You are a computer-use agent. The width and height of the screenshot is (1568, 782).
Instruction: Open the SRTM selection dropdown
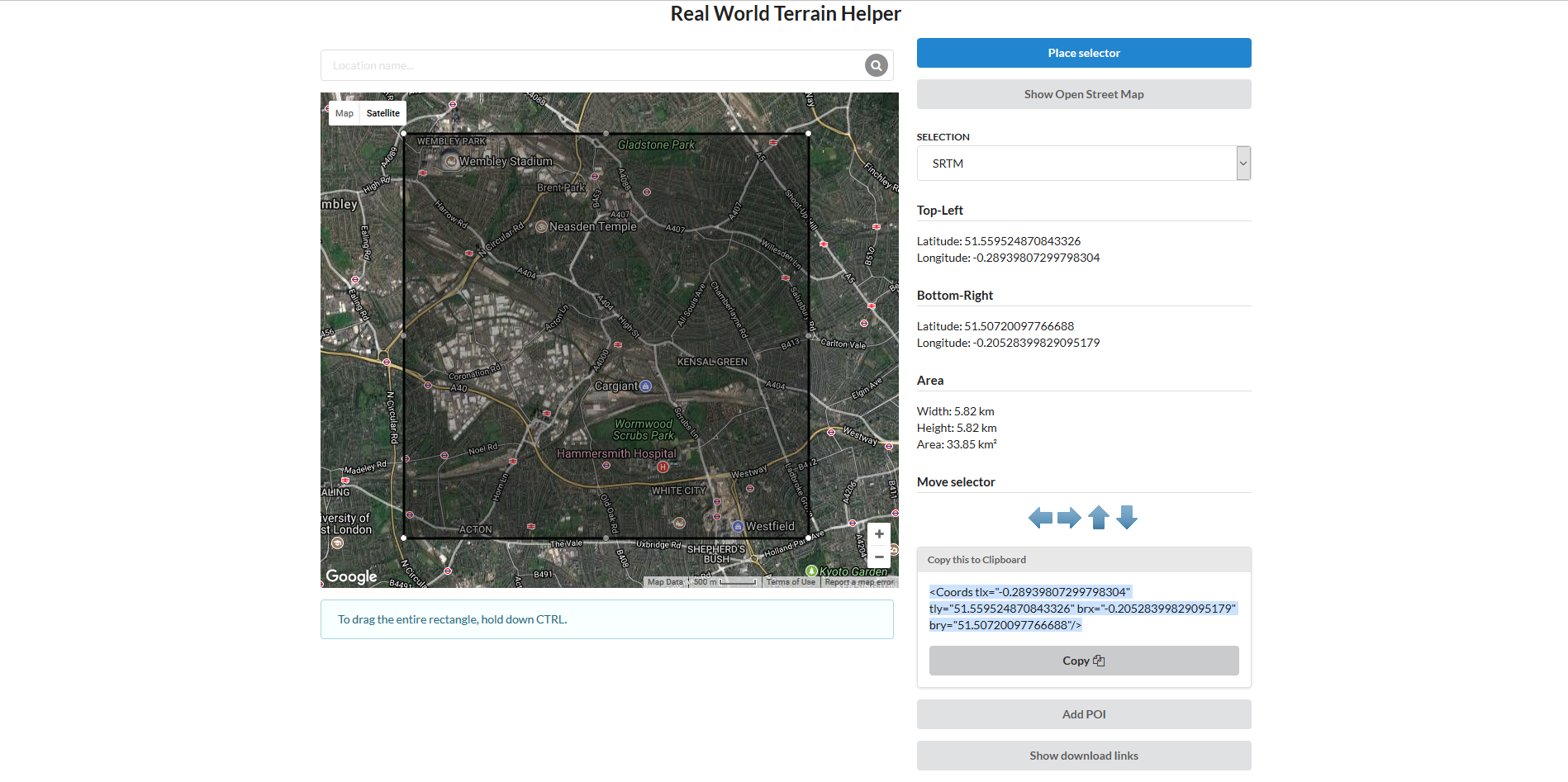tap(1084, 164)
